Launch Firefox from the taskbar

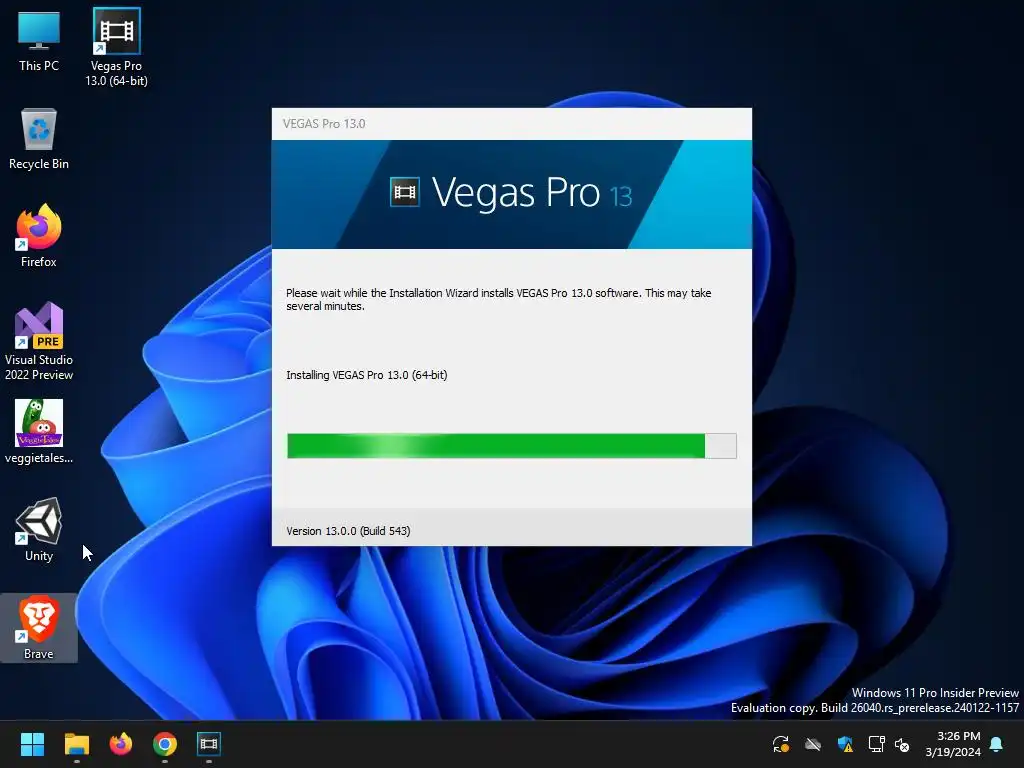[x=121, y=744]
